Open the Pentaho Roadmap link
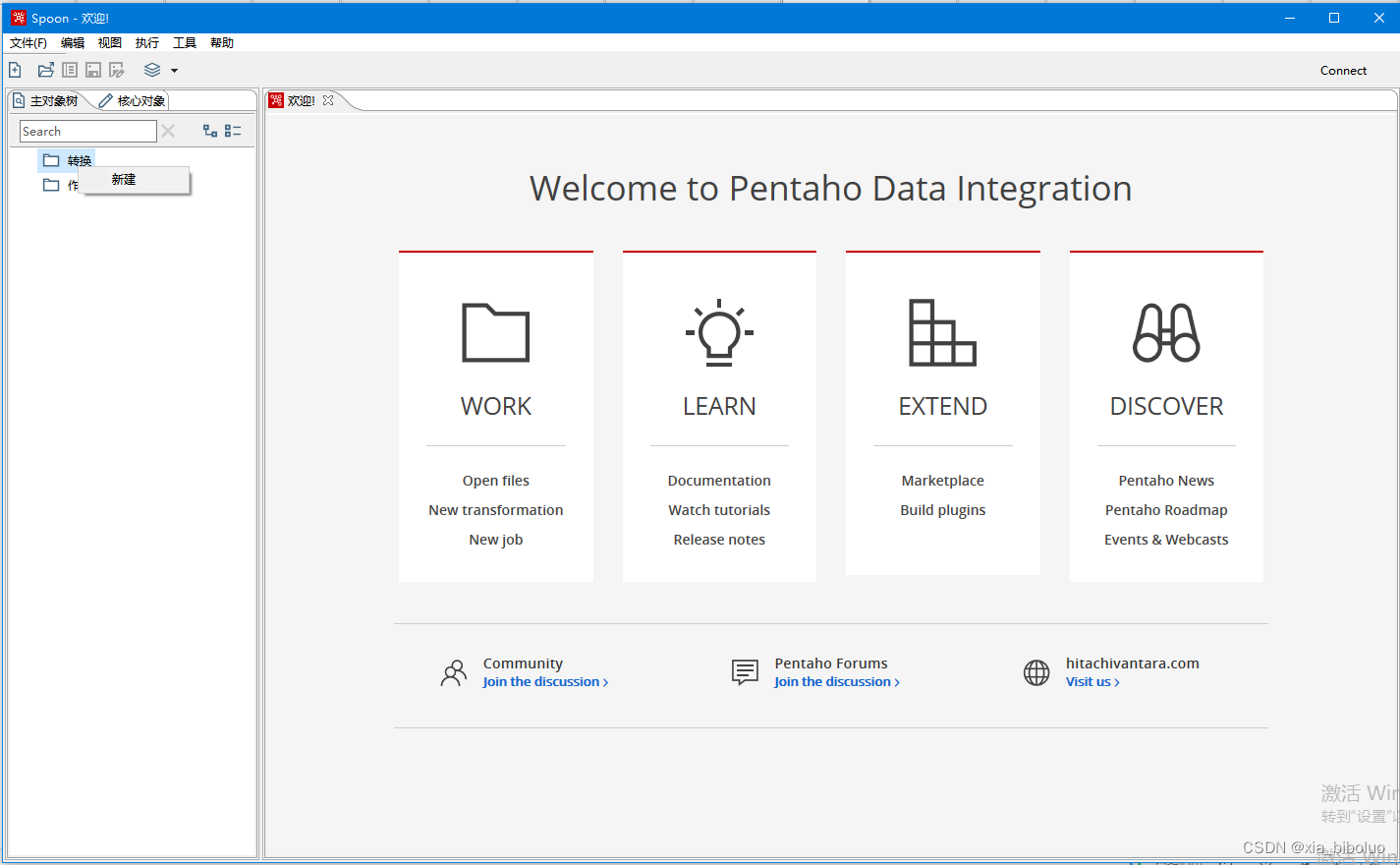 click(1166, 510)
